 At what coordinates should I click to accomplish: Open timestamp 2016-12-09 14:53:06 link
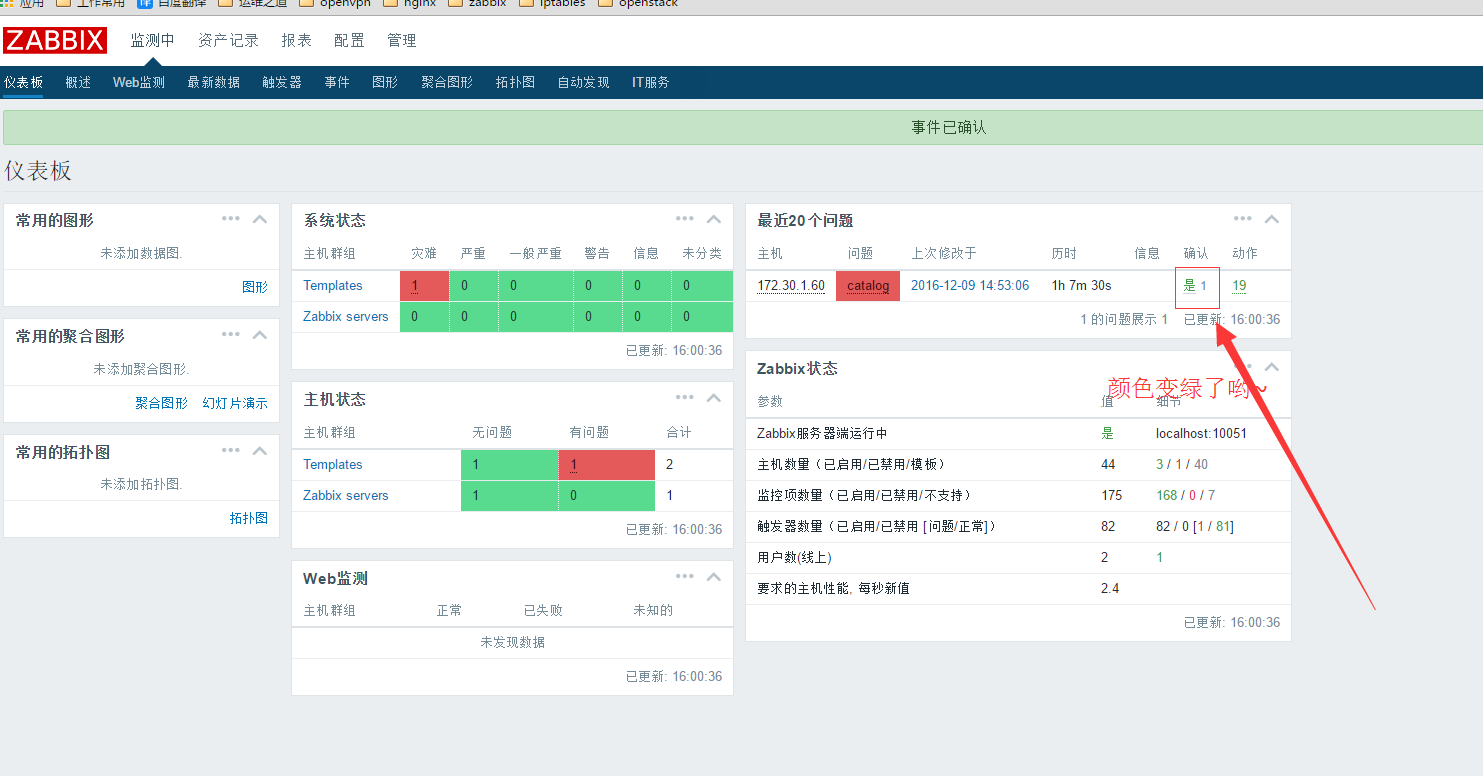(x=970, y=286)
